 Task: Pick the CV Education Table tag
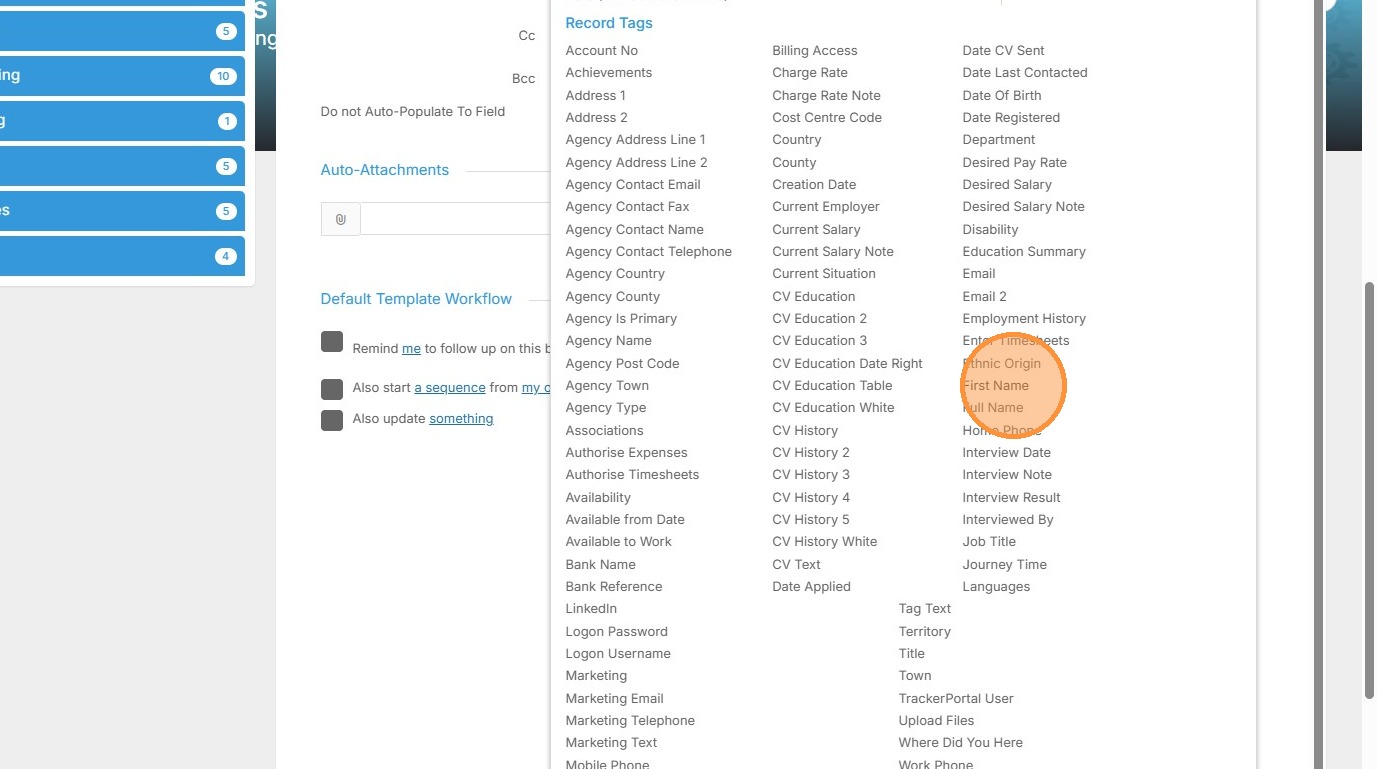click(832, 386)
